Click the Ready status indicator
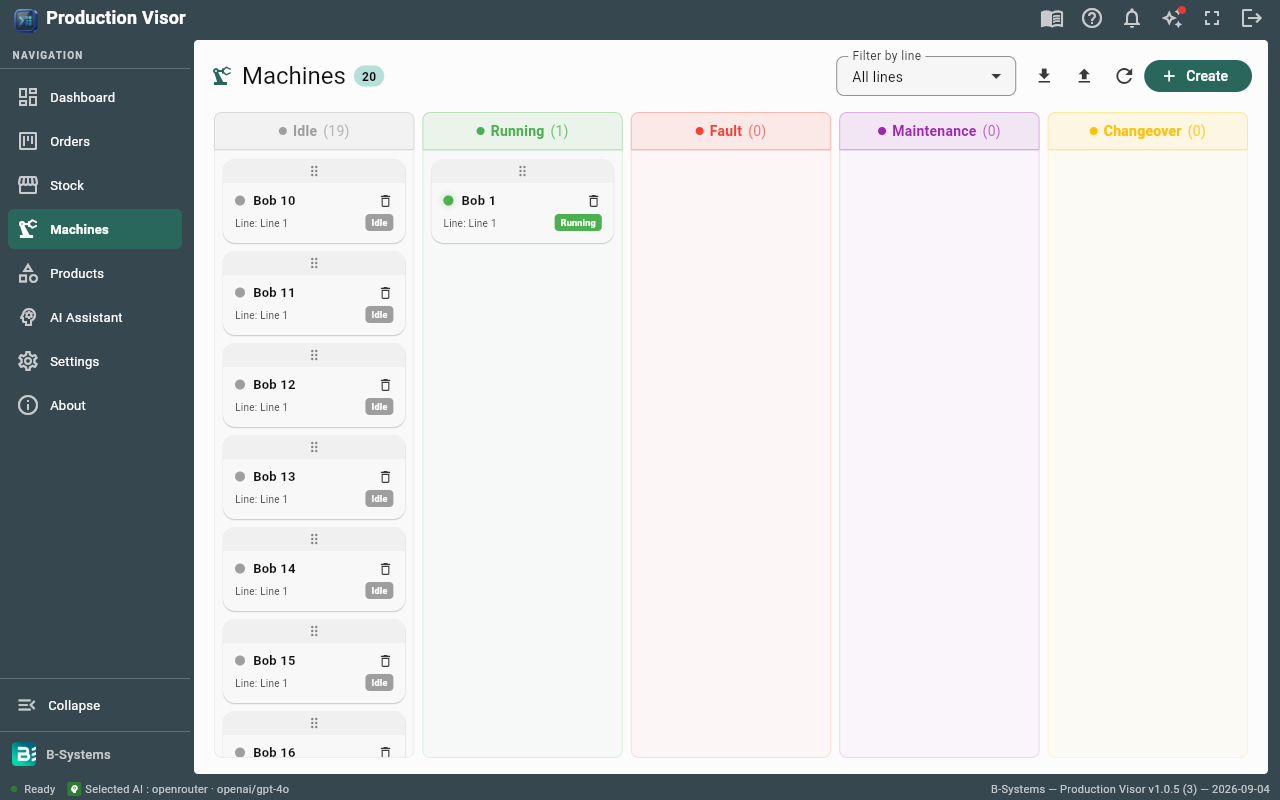Screen dimensions: 1280x800 [x=32, y=789]
